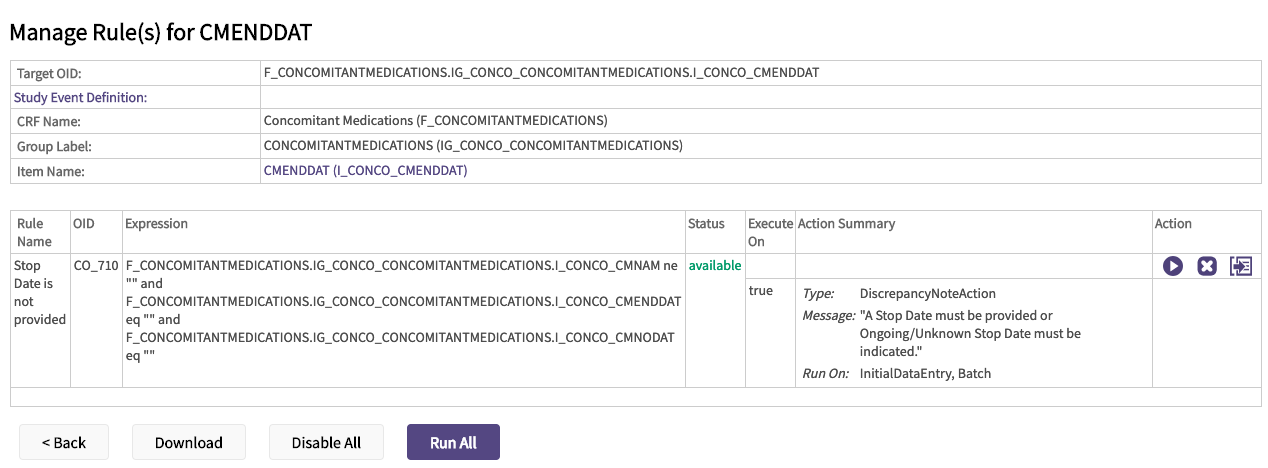
Task: Click the green 'available' status text
Action: 714,266
